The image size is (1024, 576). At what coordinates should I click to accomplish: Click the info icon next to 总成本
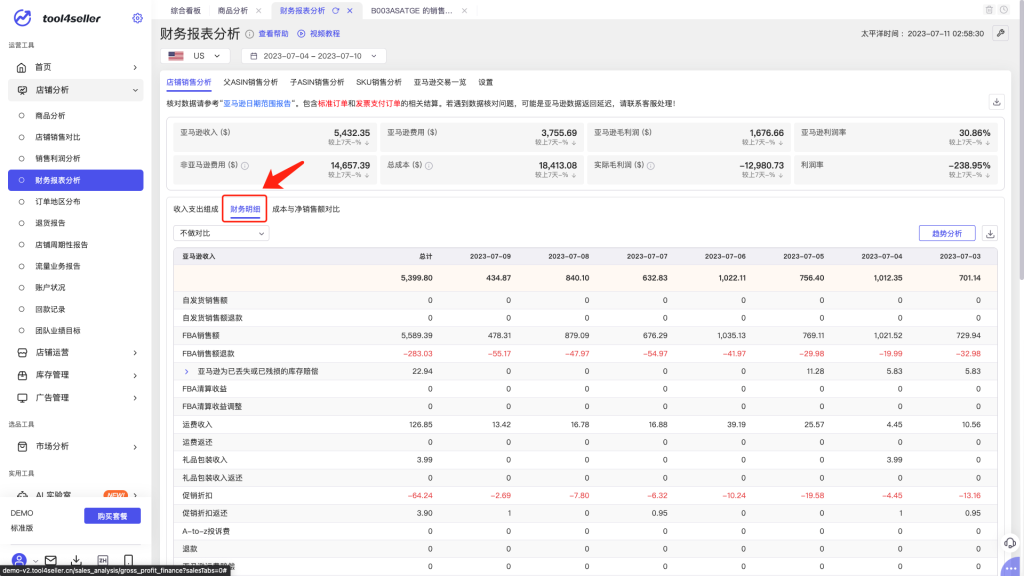coord(429,166)
